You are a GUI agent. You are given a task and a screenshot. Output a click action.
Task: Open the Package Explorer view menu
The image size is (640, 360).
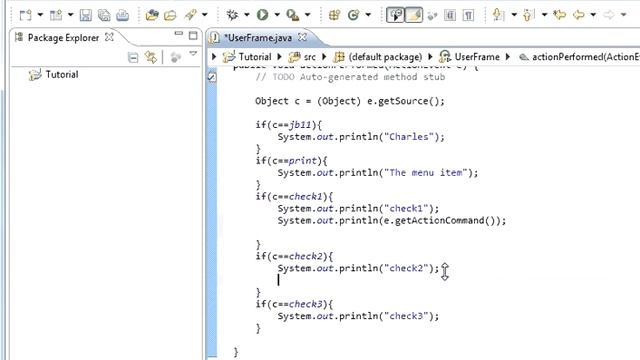[193, 54]
